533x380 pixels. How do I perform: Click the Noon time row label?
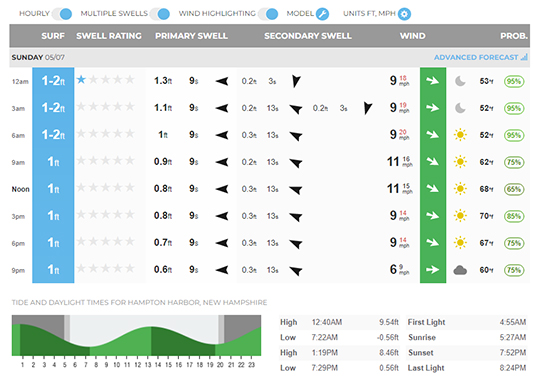tap(20, 189)
